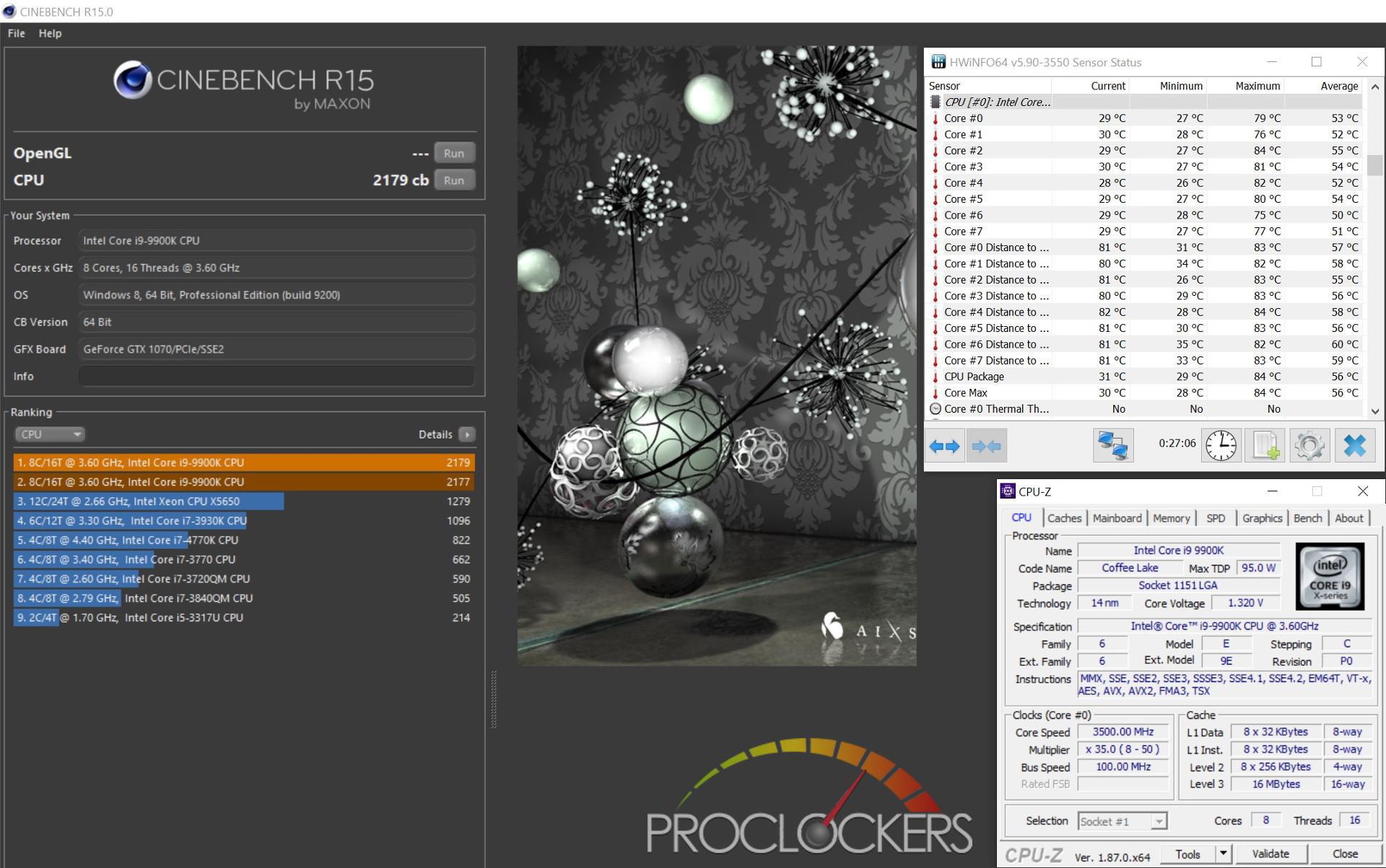1386x868 pixels.
Task: Select ranking row Intel Core i7-3720QM
Action: pyautogui.click(x=243, y=579)
